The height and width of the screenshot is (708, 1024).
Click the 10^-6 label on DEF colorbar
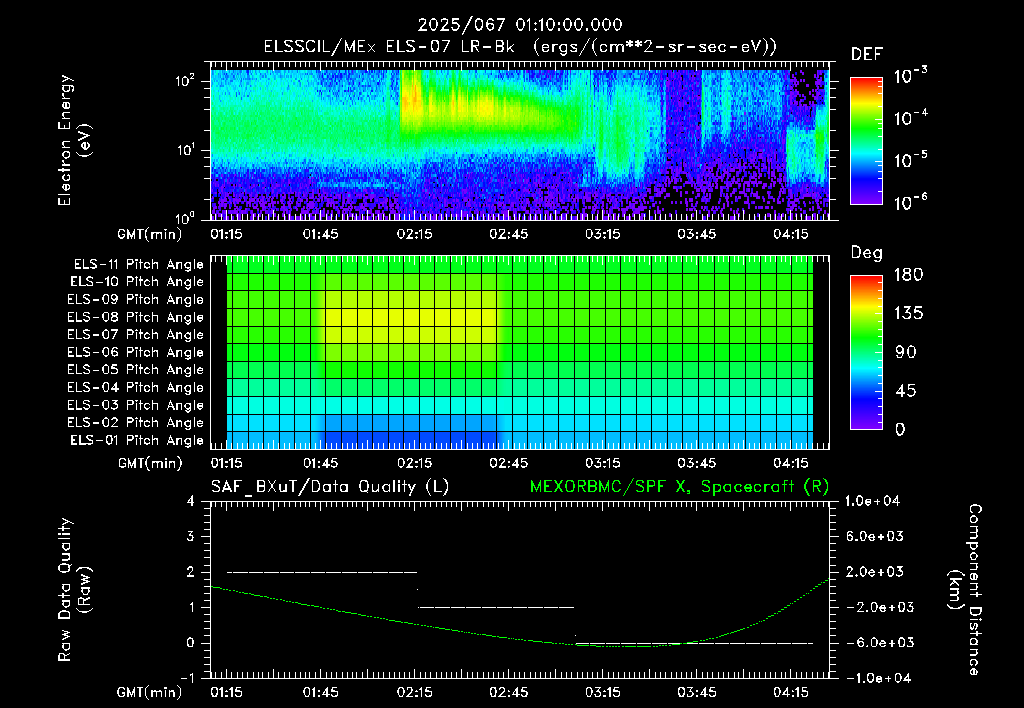click(x=910, y=202)
